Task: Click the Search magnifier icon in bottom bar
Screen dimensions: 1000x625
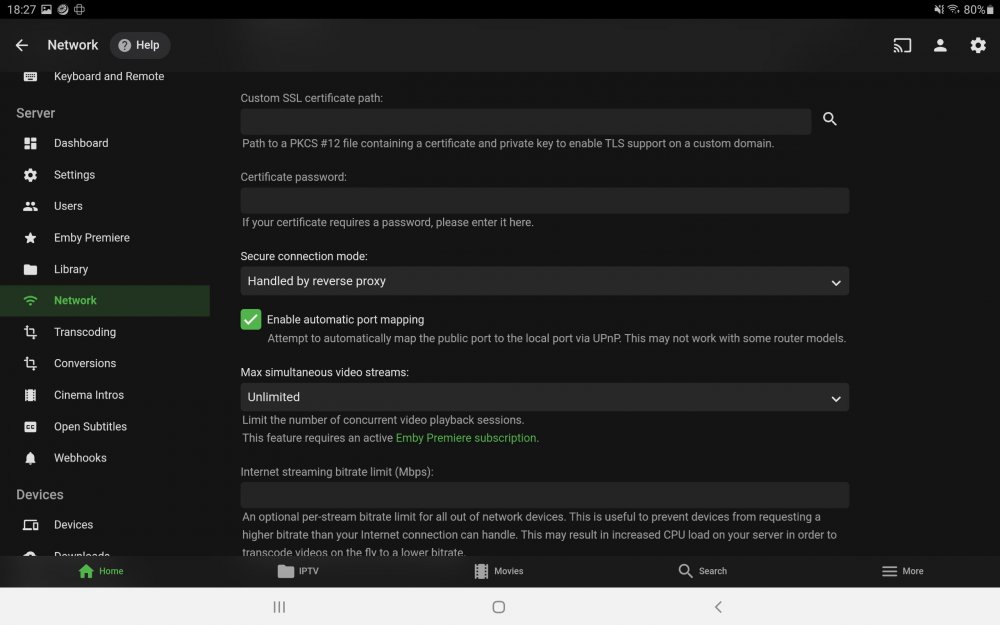Action: 685,571
